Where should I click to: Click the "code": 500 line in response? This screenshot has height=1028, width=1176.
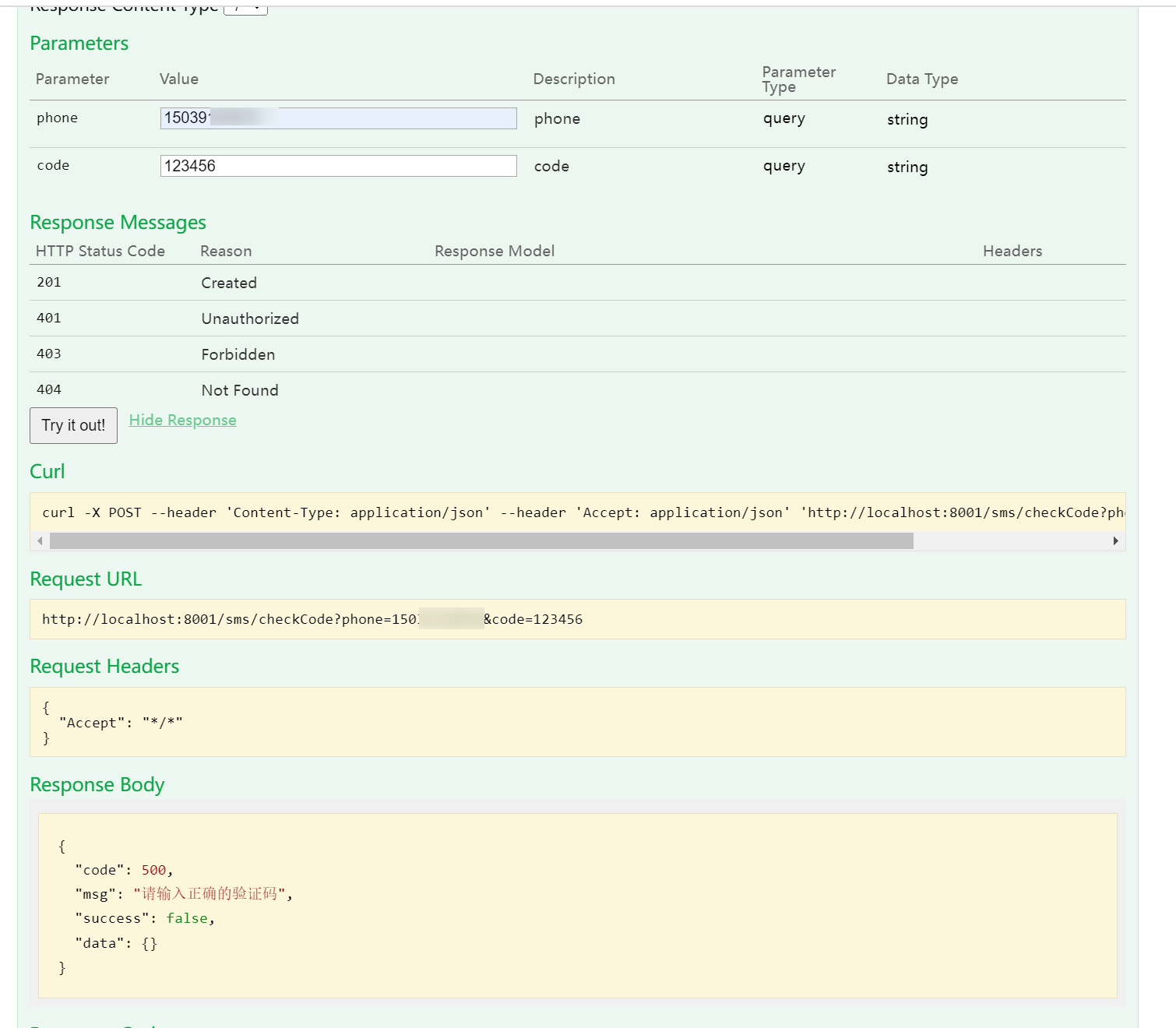click(x=124, y=870)
